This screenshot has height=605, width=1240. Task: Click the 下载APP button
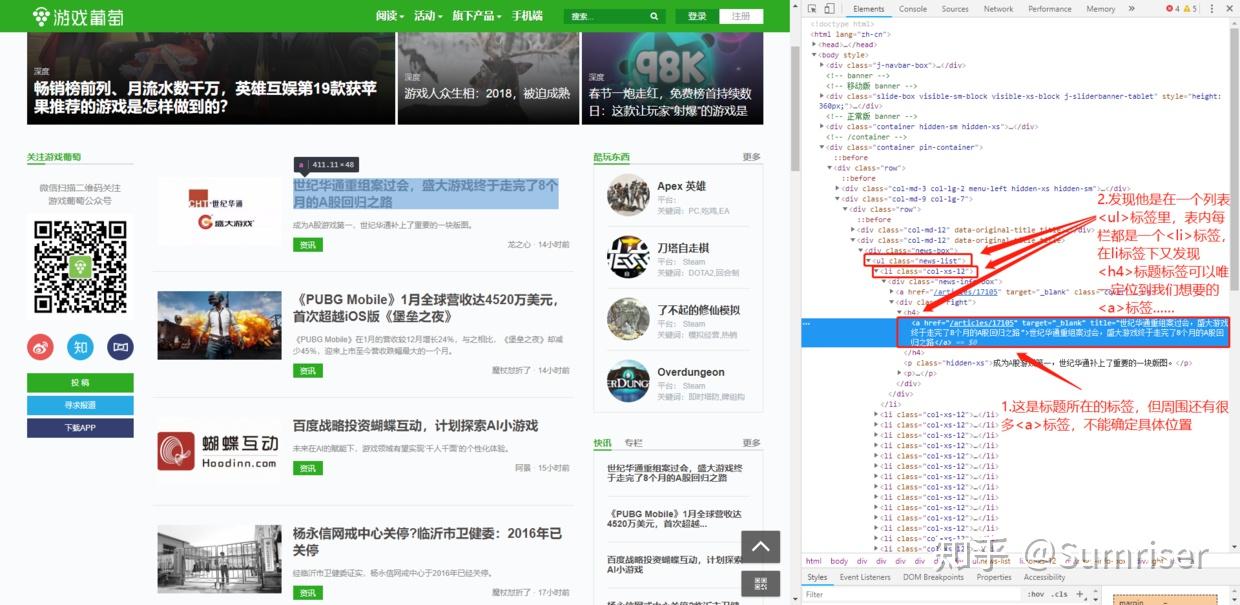(x=80, y=427)
